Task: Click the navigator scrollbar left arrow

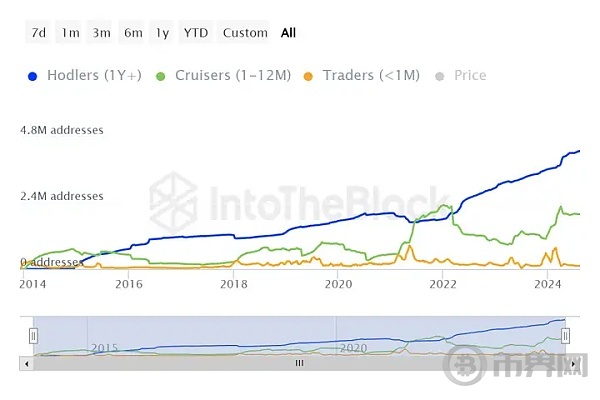Action: point(24,364)
